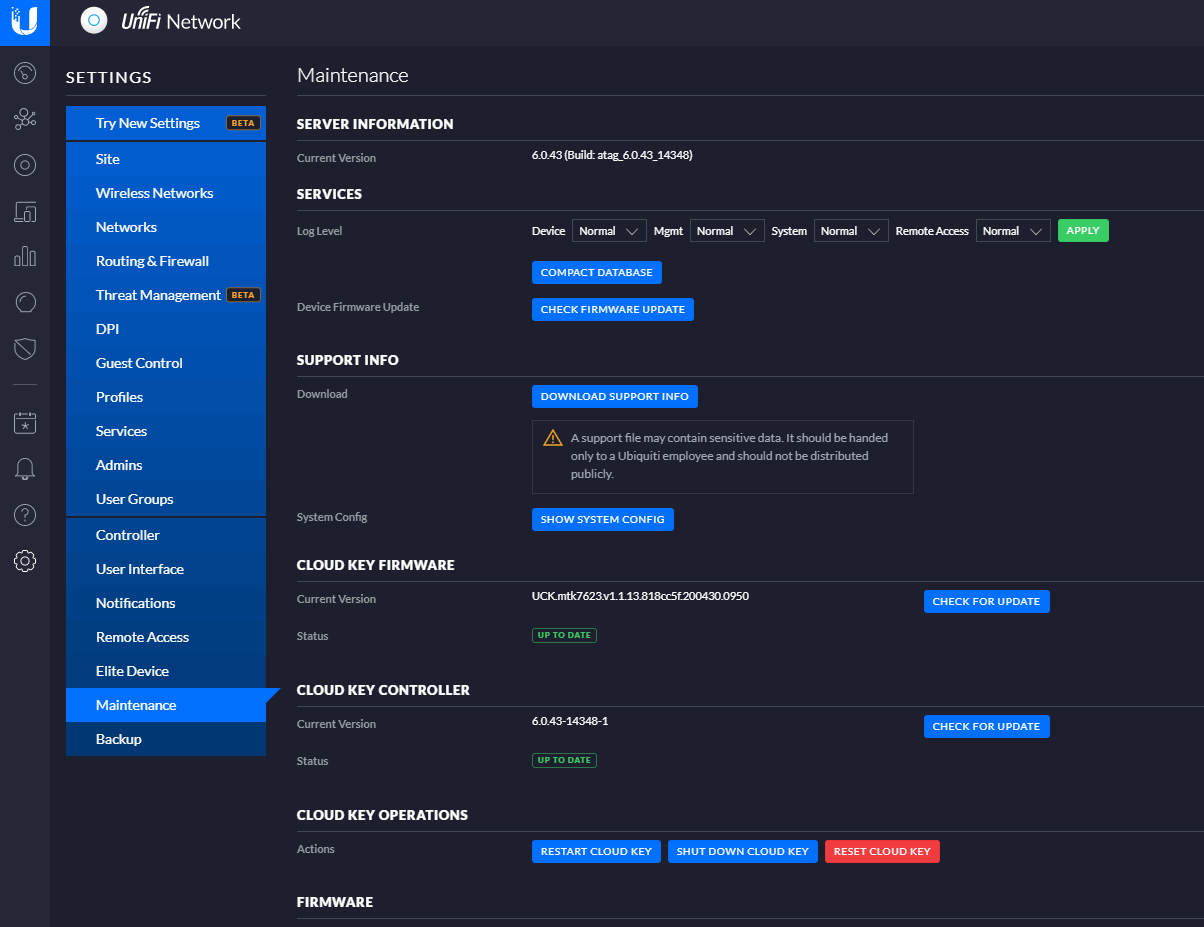Screen dimensions: 1204x927
Task: Open Try New Settings
Action: click(x=166, y=123)
